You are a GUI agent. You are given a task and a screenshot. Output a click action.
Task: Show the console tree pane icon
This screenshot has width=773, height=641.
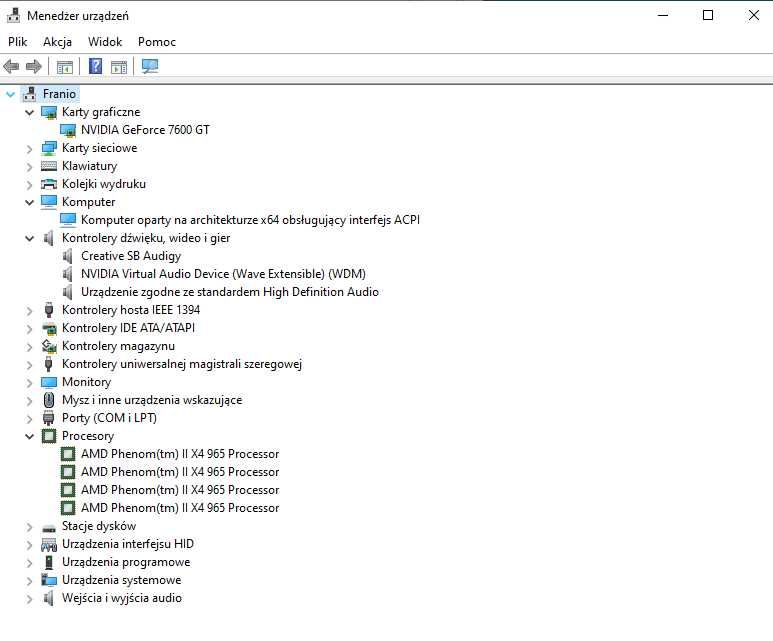pyautogui.click(x=65, y=67)
